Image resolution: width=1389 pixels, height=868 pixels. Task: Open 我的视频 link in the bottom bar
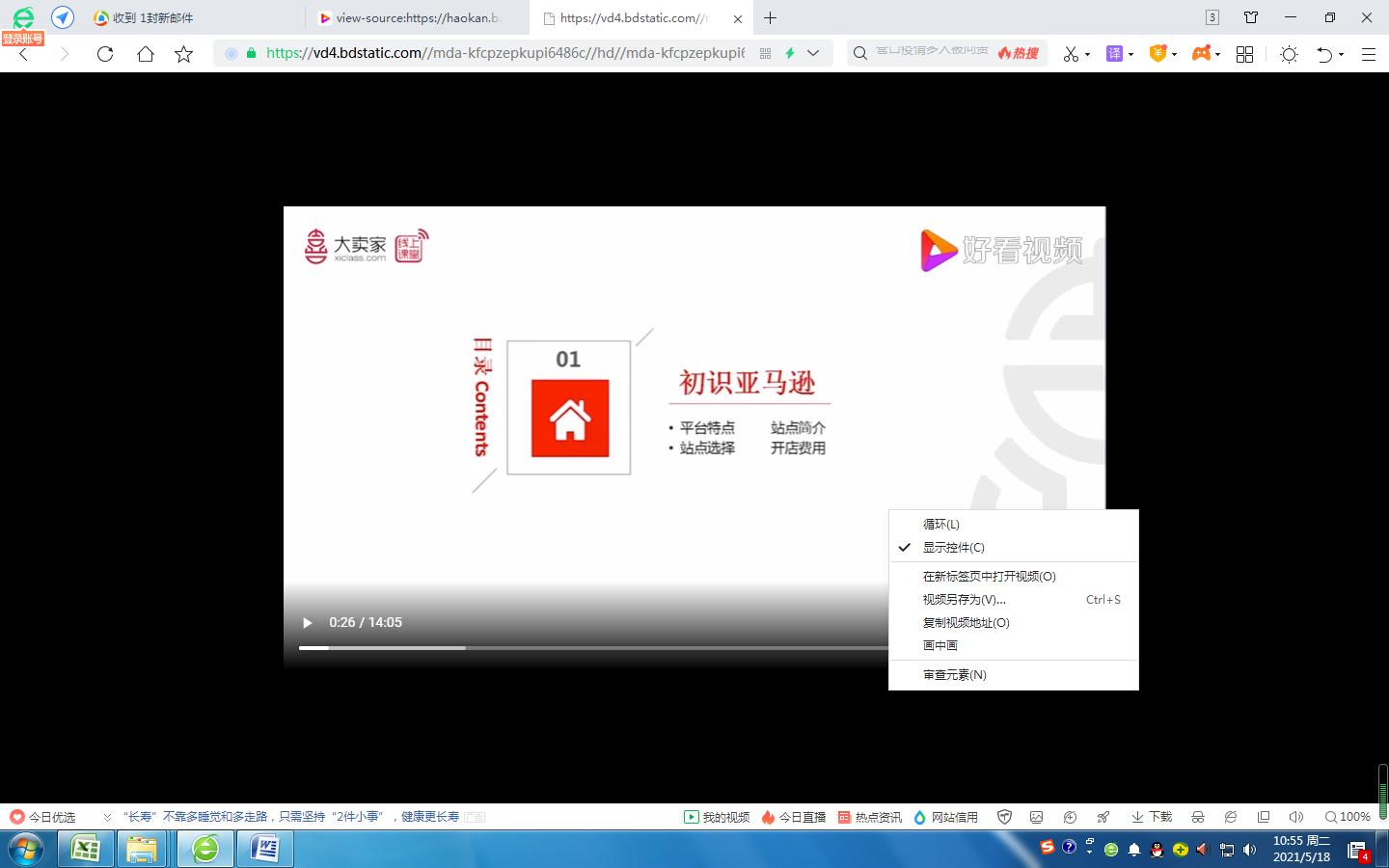[x=719, y=816]
